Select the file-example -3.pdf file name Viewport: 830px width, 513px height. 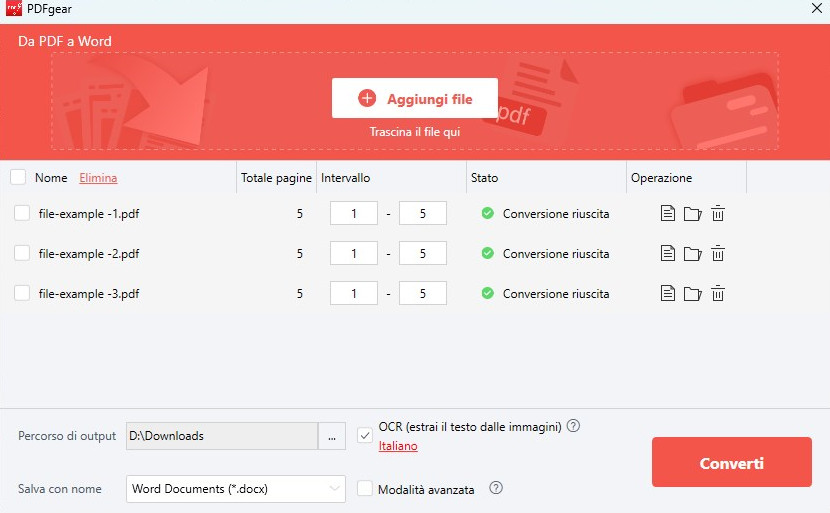tap(89, 294)
